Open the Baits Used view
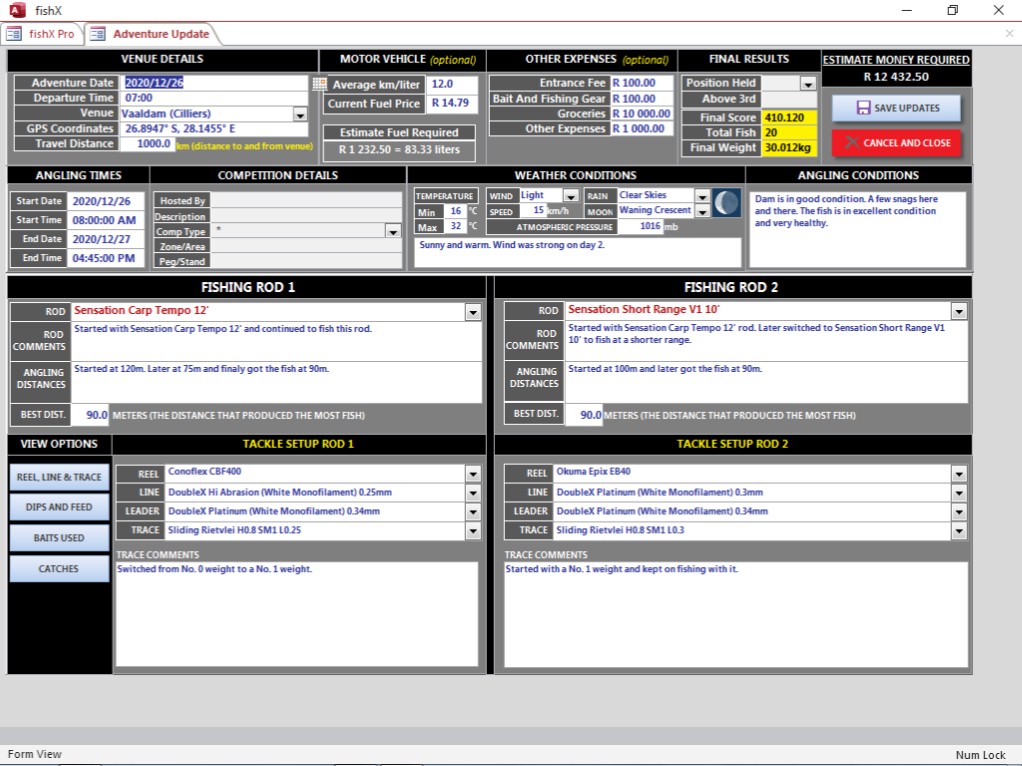 (x=59, y=538)
